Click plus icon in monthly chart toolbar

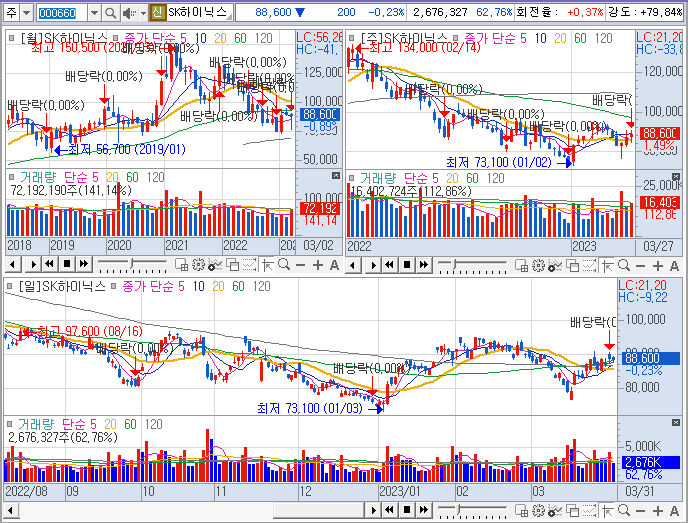[x=318, y=265]
